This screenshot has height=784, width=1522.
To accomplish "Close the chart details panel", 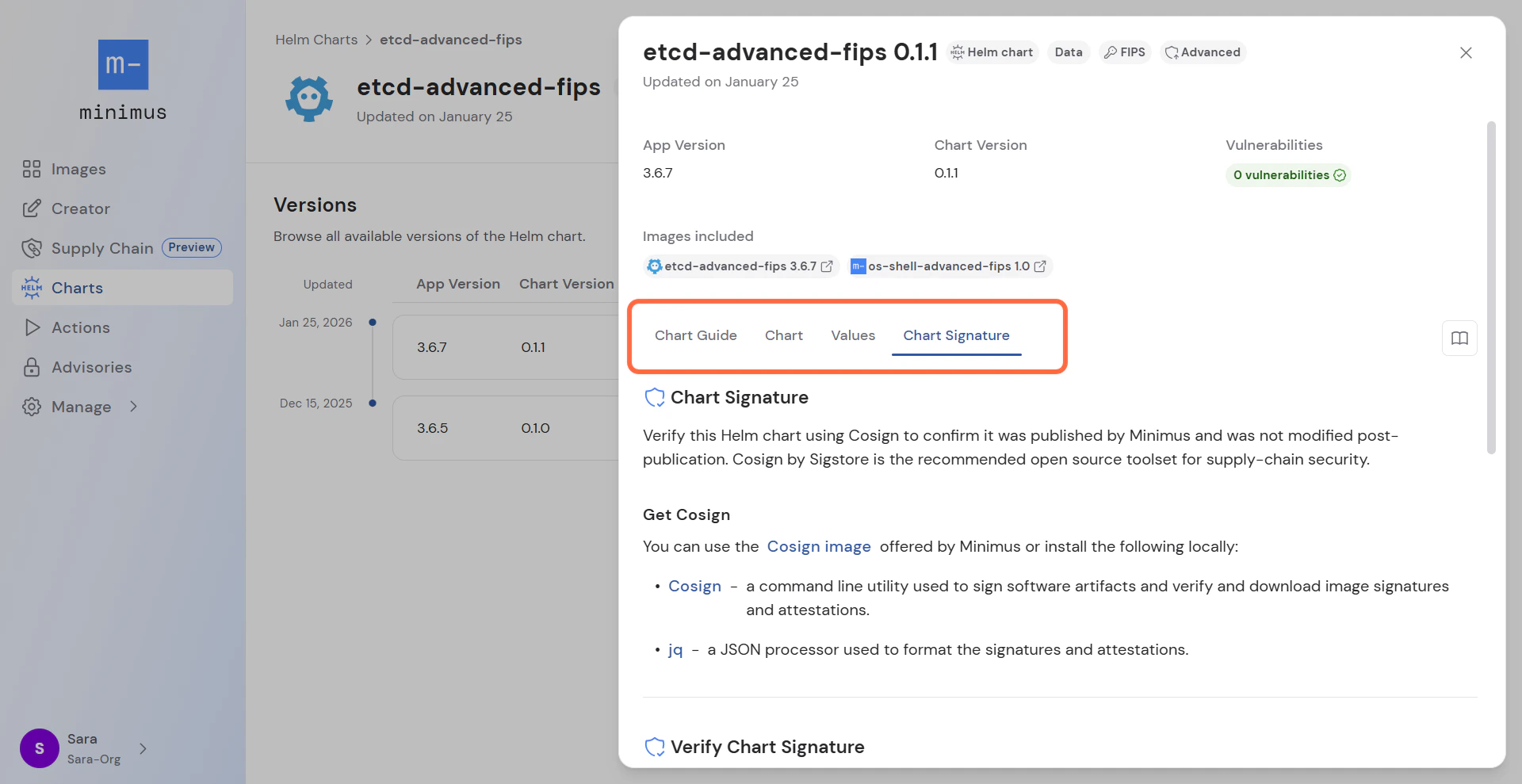I will tap(1466, 52).
